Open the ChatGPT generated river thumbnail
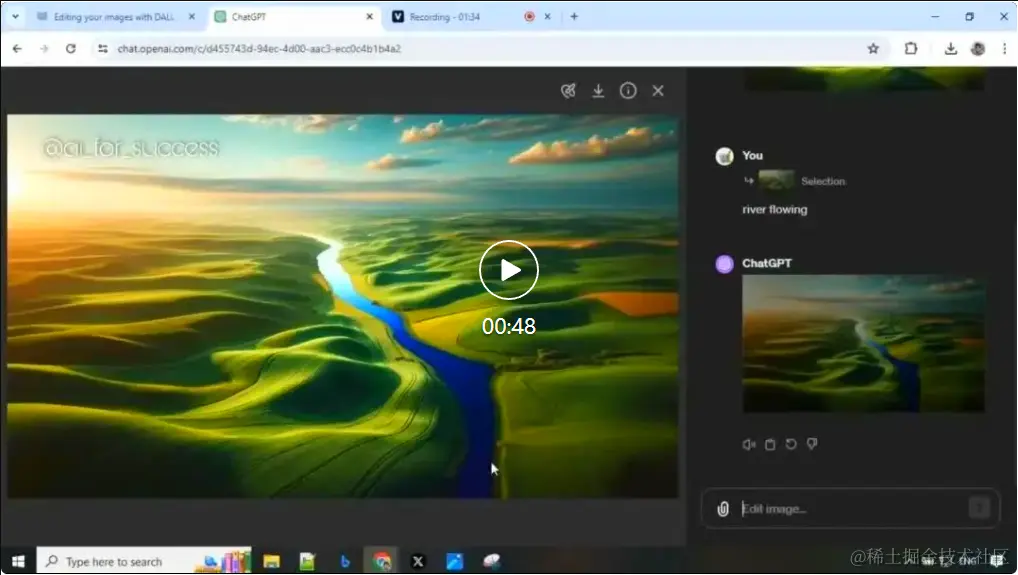Viewport: 1018px width, 575px height. tap(863, 343)
